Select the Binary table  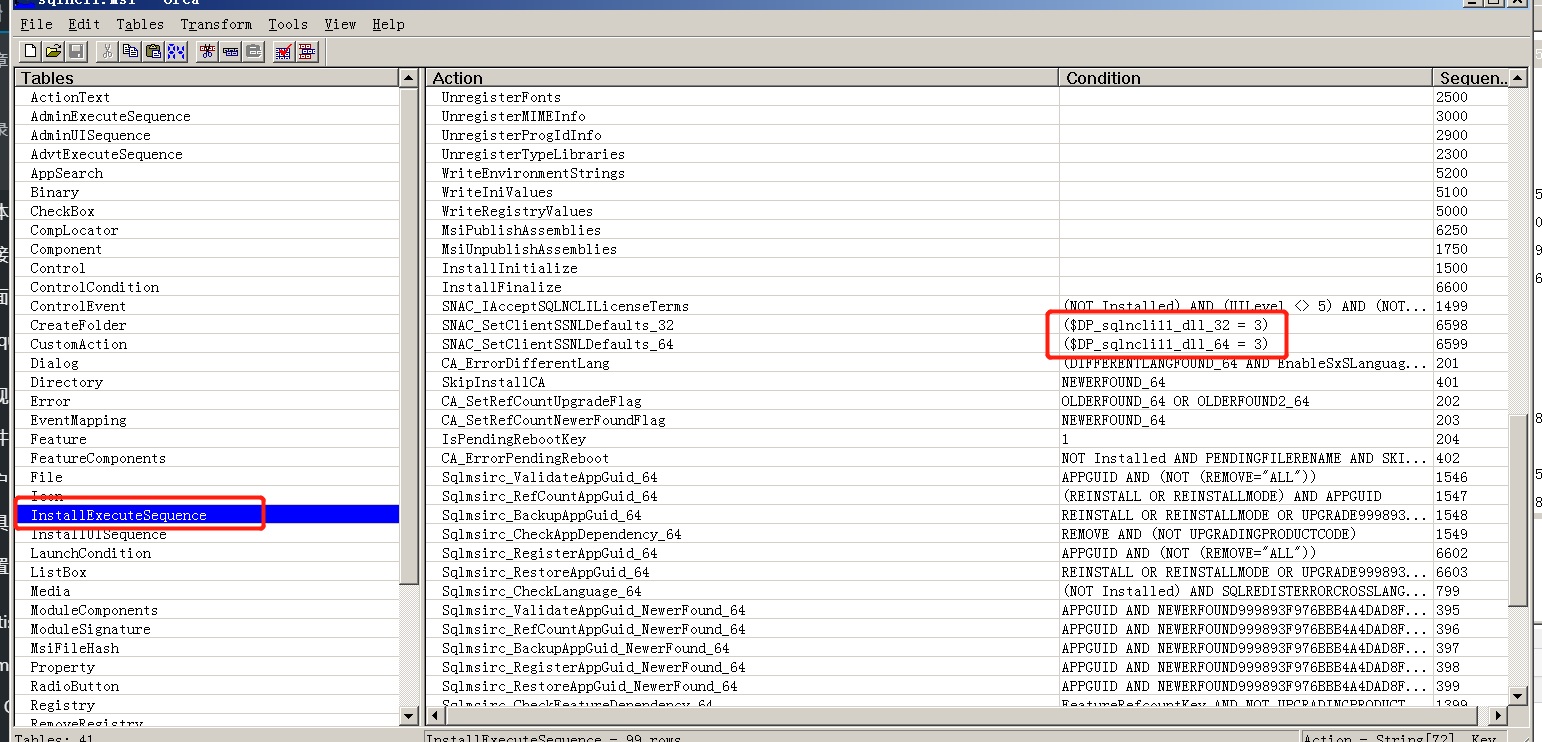(x=207, y=192)
